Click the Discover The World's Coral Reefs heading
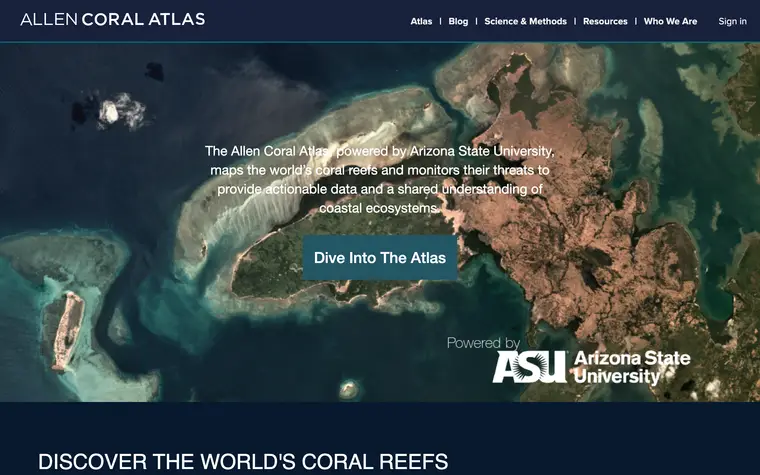This screenshot has width=760, height=475. (243, 461)
